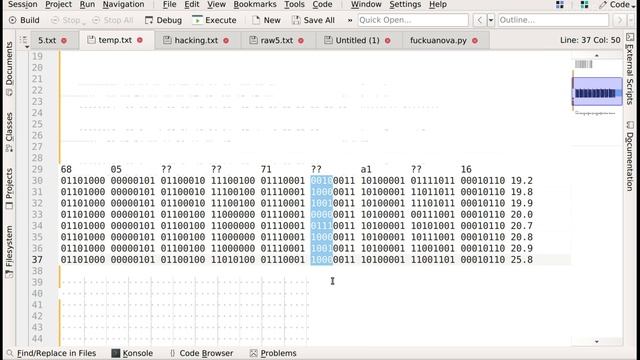Click the Build toolbar button
640x360 pixels.
tap(24, 20)
